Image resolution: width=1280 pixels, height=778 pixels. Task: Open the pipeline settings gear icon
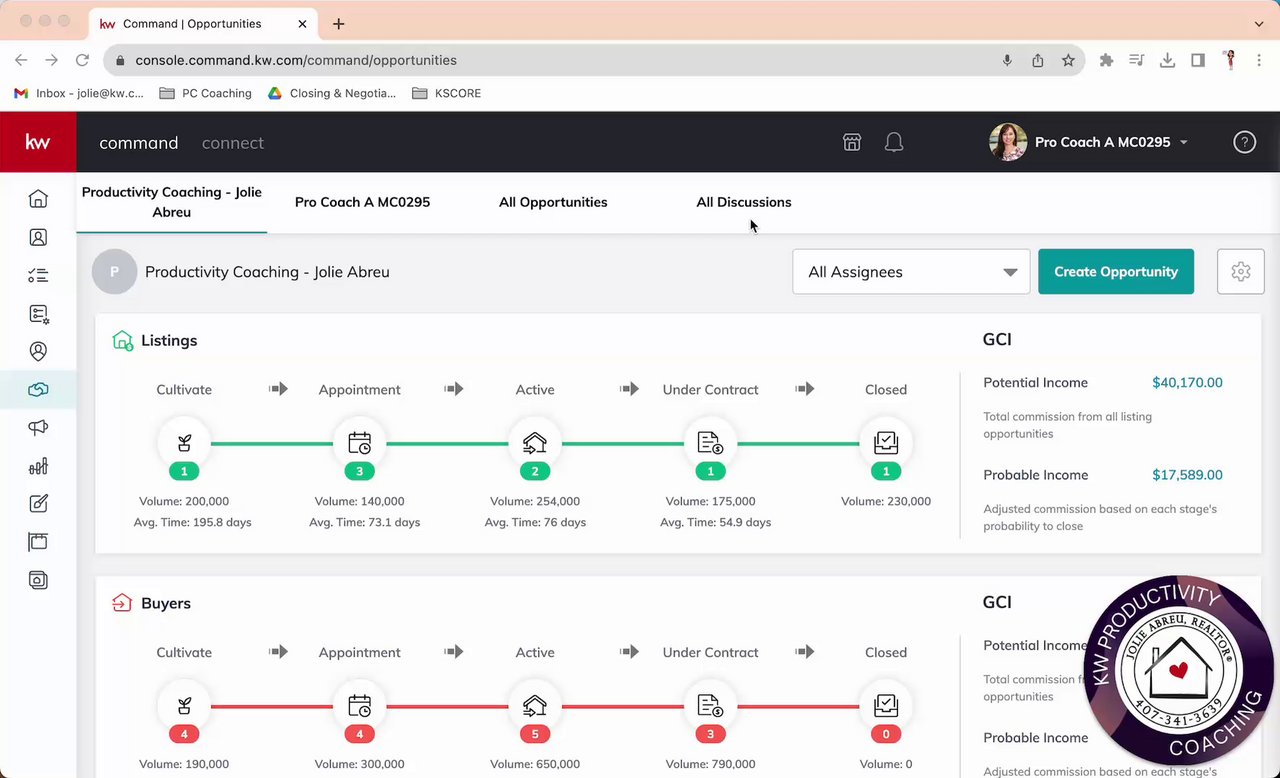1241,272
